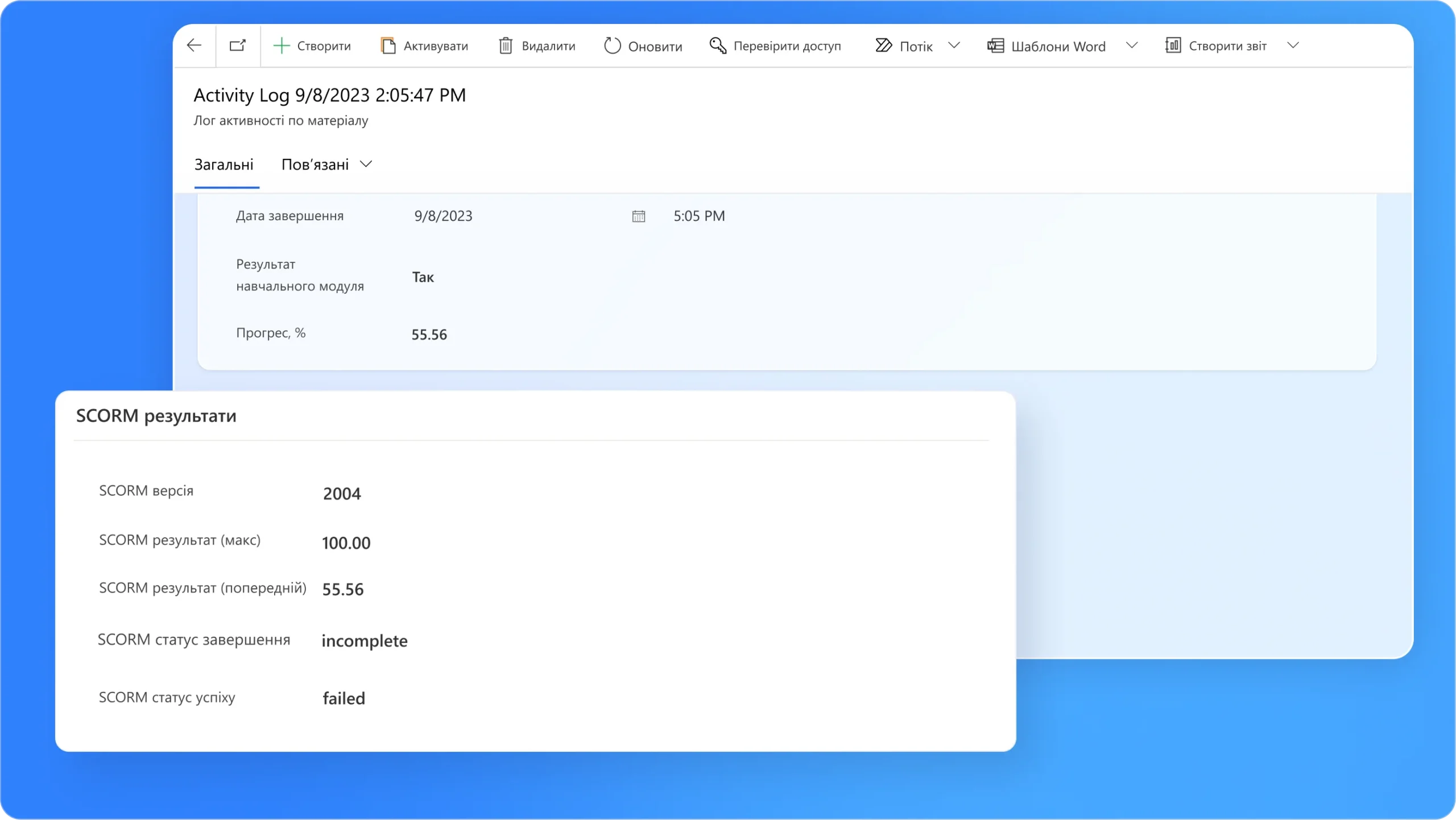Click the back arrow icon
1456x820 pixels.
pyautogui.click(x=194, y=46)
